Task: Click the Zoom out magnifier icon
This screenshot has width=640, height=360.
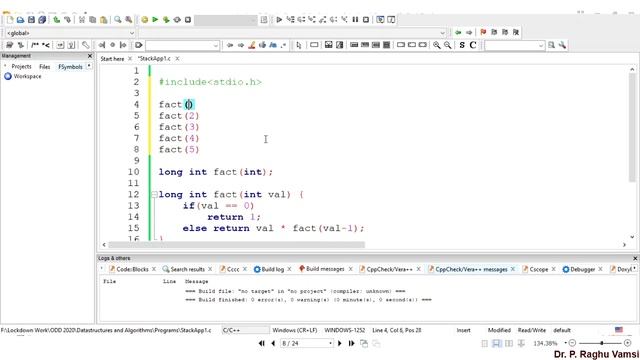Action: (x=448, y=45)
